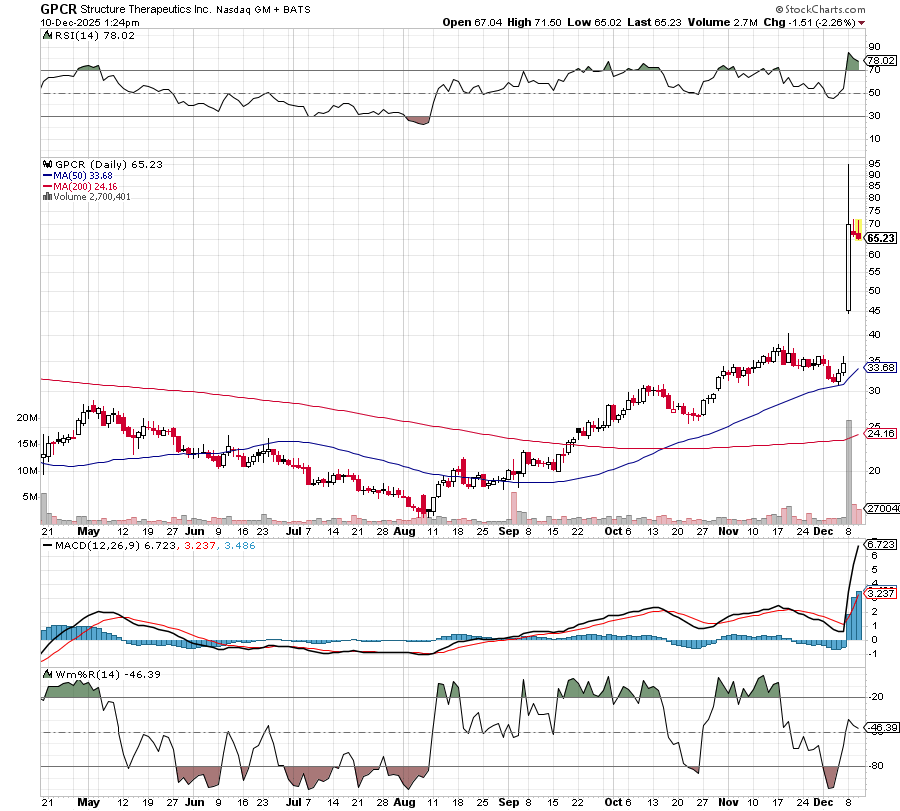900x811 pixels.
Task: Click the -46.39 Williams %R value tag
Action: point(880,728)
